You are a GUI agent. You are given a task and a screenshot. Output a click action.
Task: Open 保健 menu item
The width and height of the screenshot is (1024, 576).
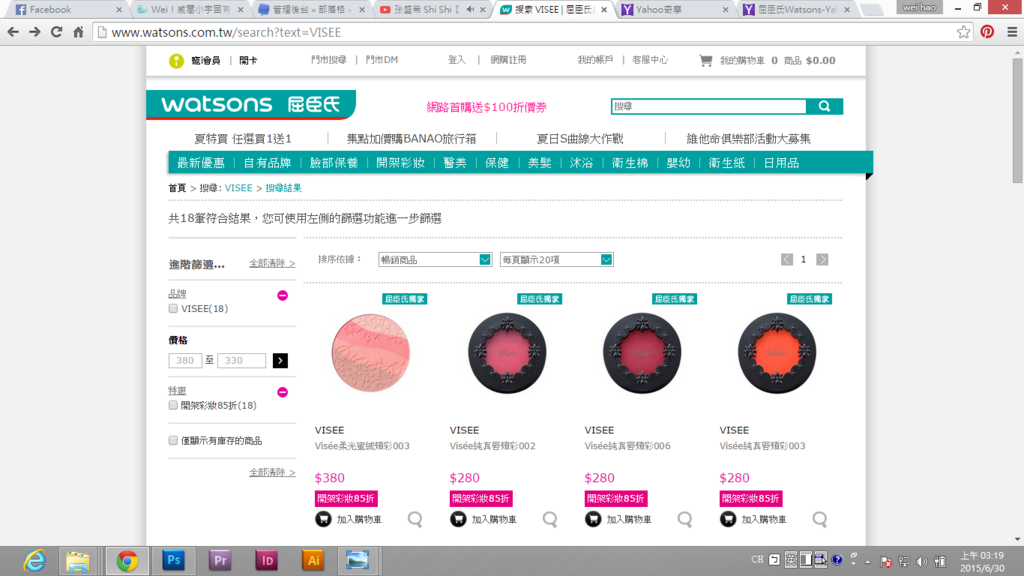pos(497,163)
